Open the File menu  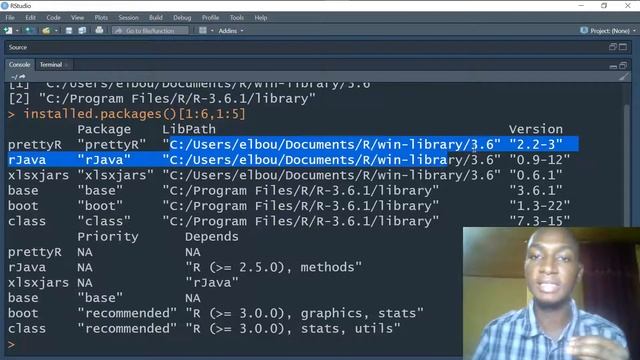pos(10,18)
